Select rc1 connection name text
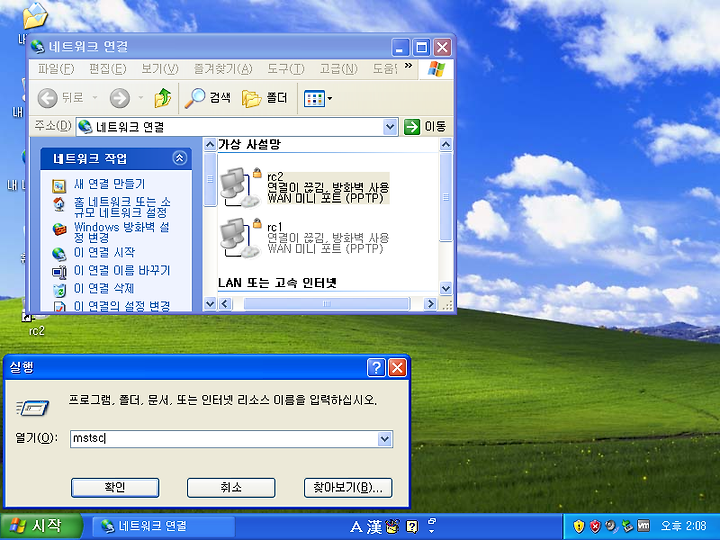 [275, 227]
